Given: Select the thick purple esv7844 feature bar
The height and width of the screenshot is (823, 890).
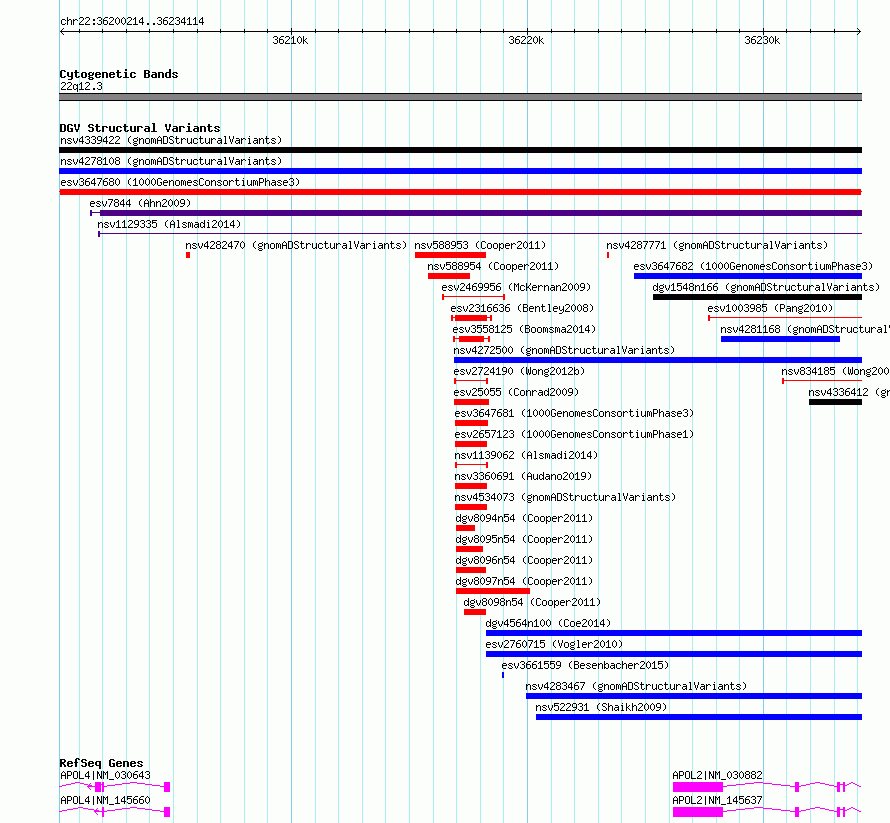Looking at the screenshot, I should click(x=481, y=213).
